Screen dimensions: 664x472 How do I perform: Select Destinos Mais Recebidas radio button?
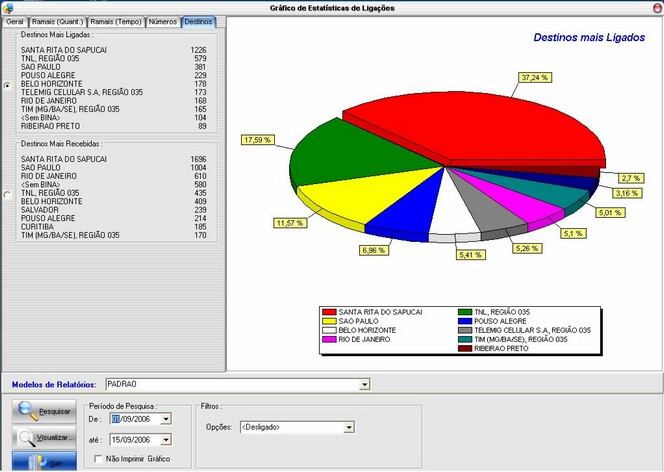click(7, 195)
